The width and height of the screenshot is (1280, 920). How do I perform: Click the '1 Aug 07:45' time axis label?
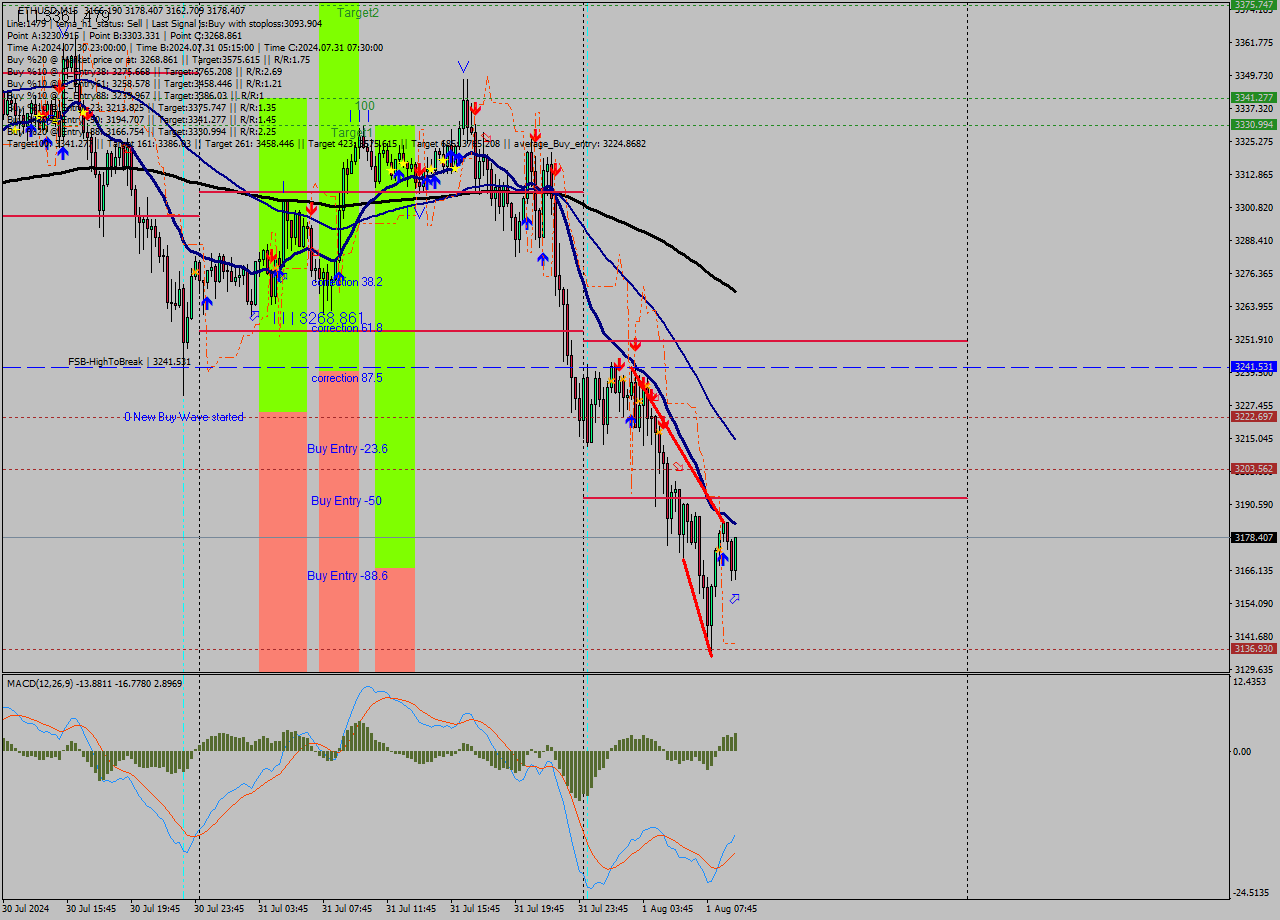coord(731,909)
